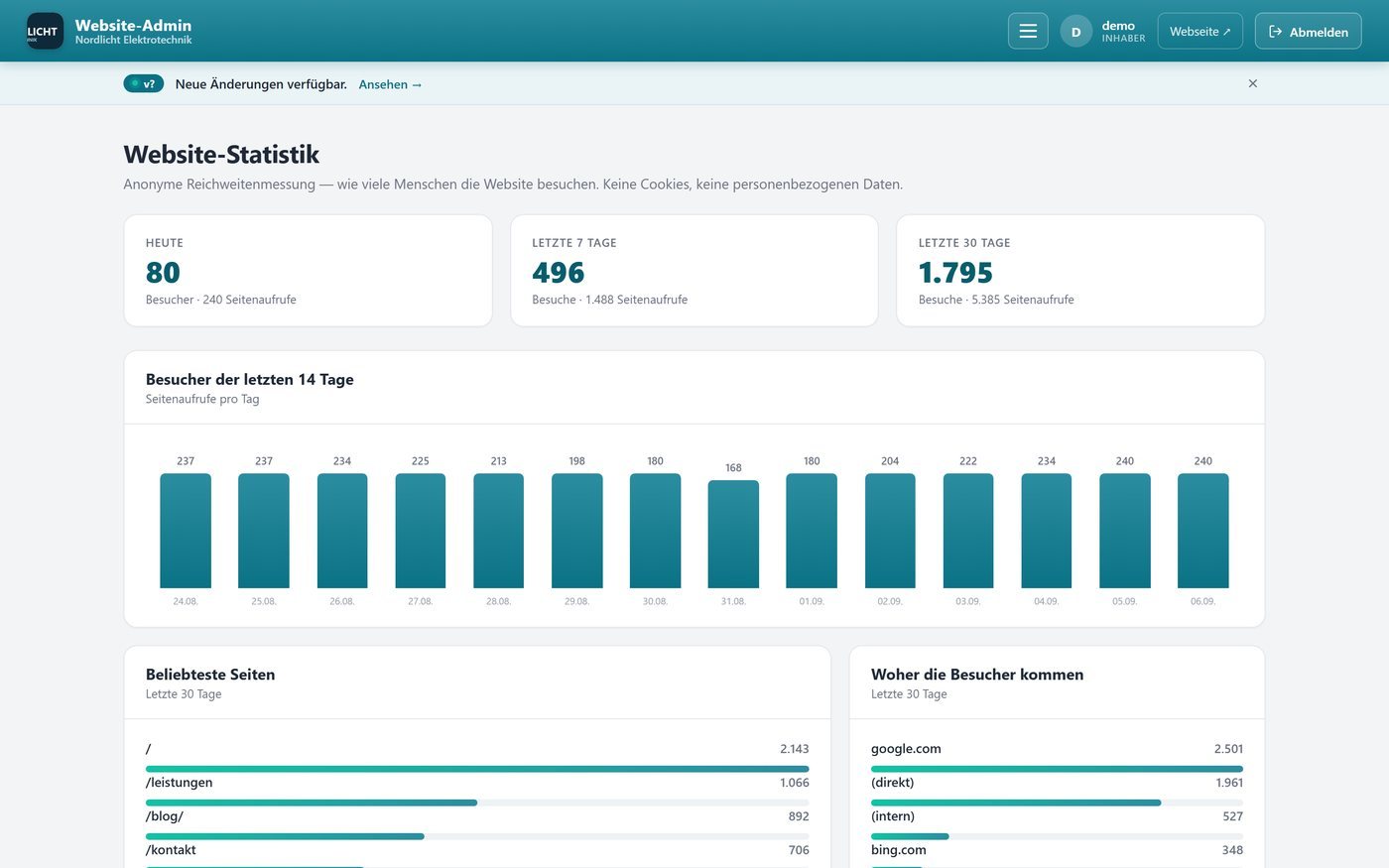Log out with Abmelden button
1389x868 pixels.
click(x=1308, y=31)
